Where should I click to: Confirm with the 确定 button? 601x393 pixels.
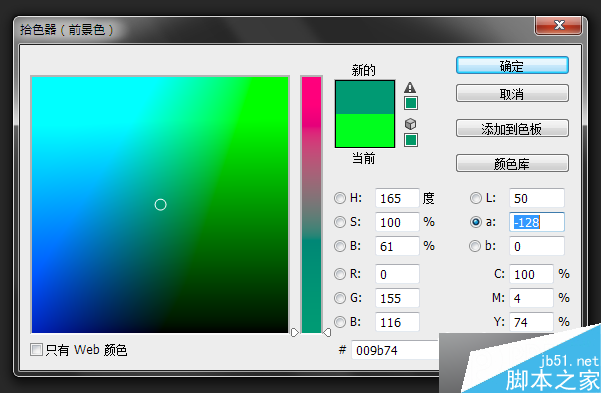[x=512, y=65]
